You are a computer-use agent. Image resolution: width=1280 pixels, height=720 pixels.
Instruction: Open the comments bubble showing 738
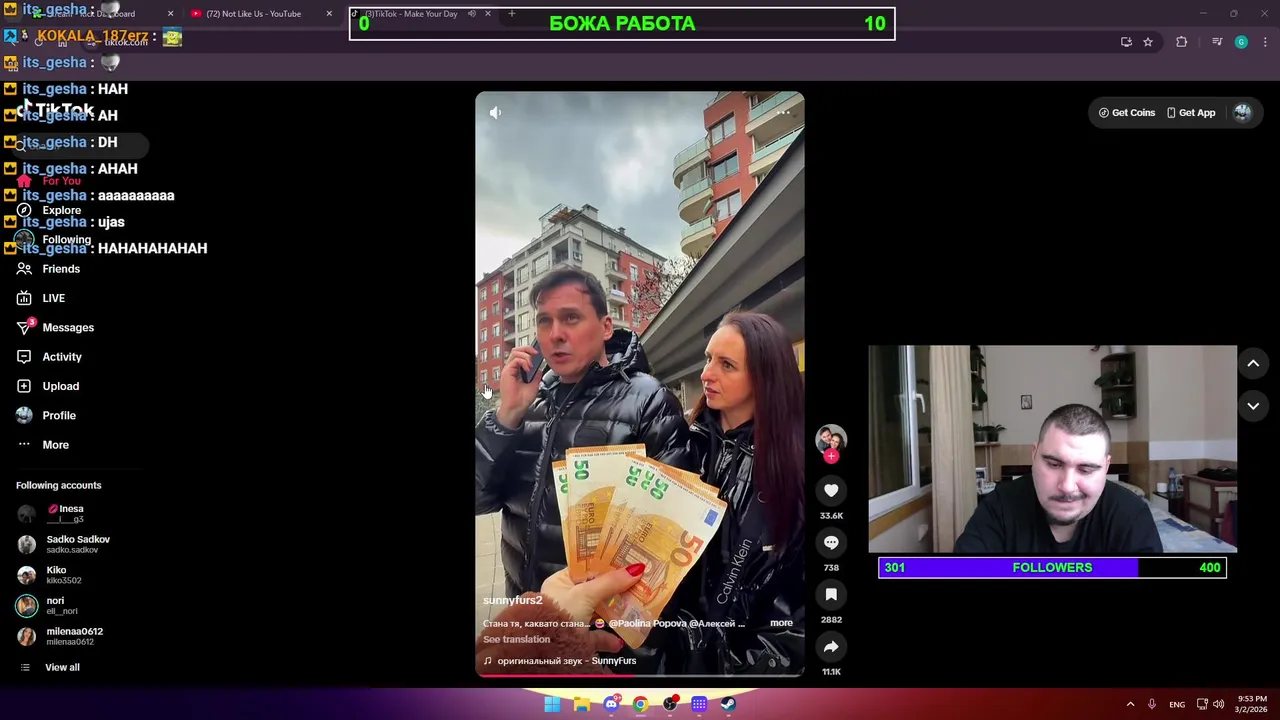pyautogui.click(x=831, y=542)
